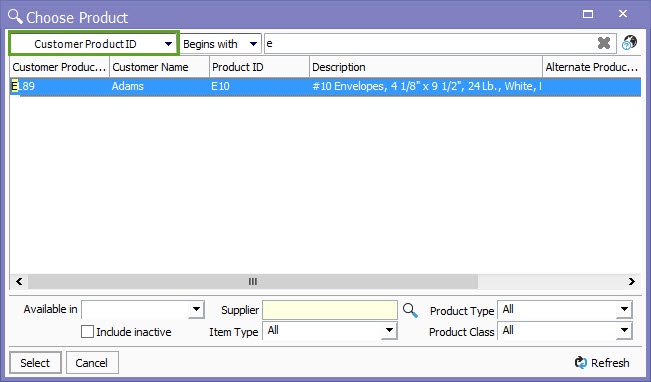Click the #10 Envelopes description cell
Image resolution: width=651 pixels, height=382 pixels.
coord(426,86)
